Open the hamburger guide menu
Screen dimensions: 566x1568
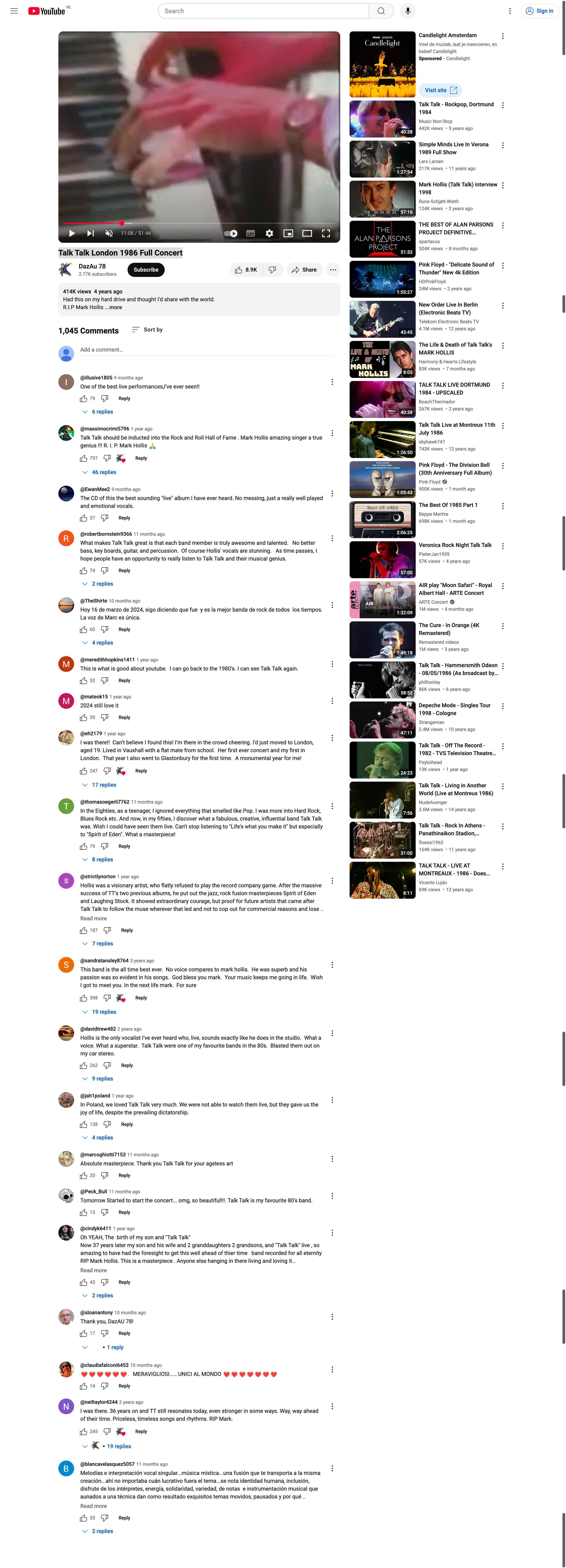[14, 11]
